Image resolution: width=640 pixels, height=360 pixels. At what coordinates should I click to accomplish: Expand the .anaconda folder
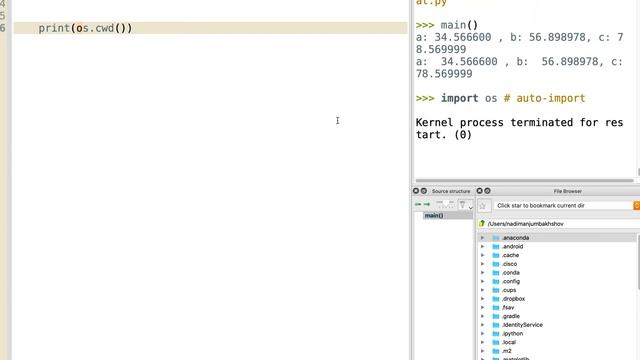[x=482, y=238]
